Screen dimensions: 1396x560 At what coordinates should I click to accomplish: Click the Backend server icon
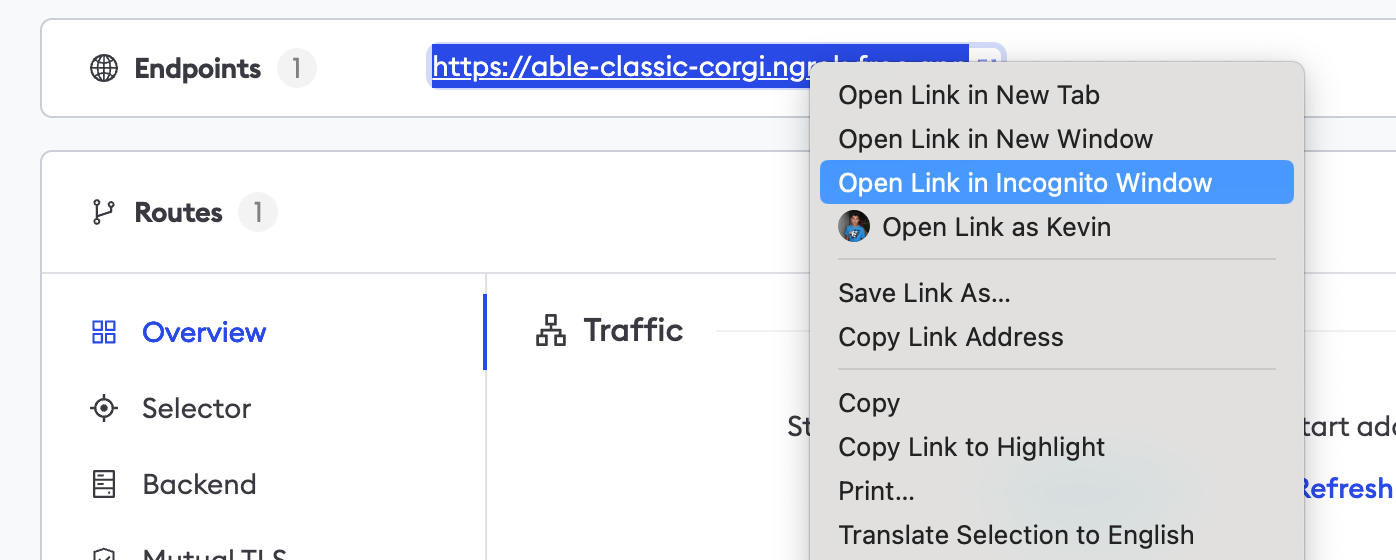104,484
